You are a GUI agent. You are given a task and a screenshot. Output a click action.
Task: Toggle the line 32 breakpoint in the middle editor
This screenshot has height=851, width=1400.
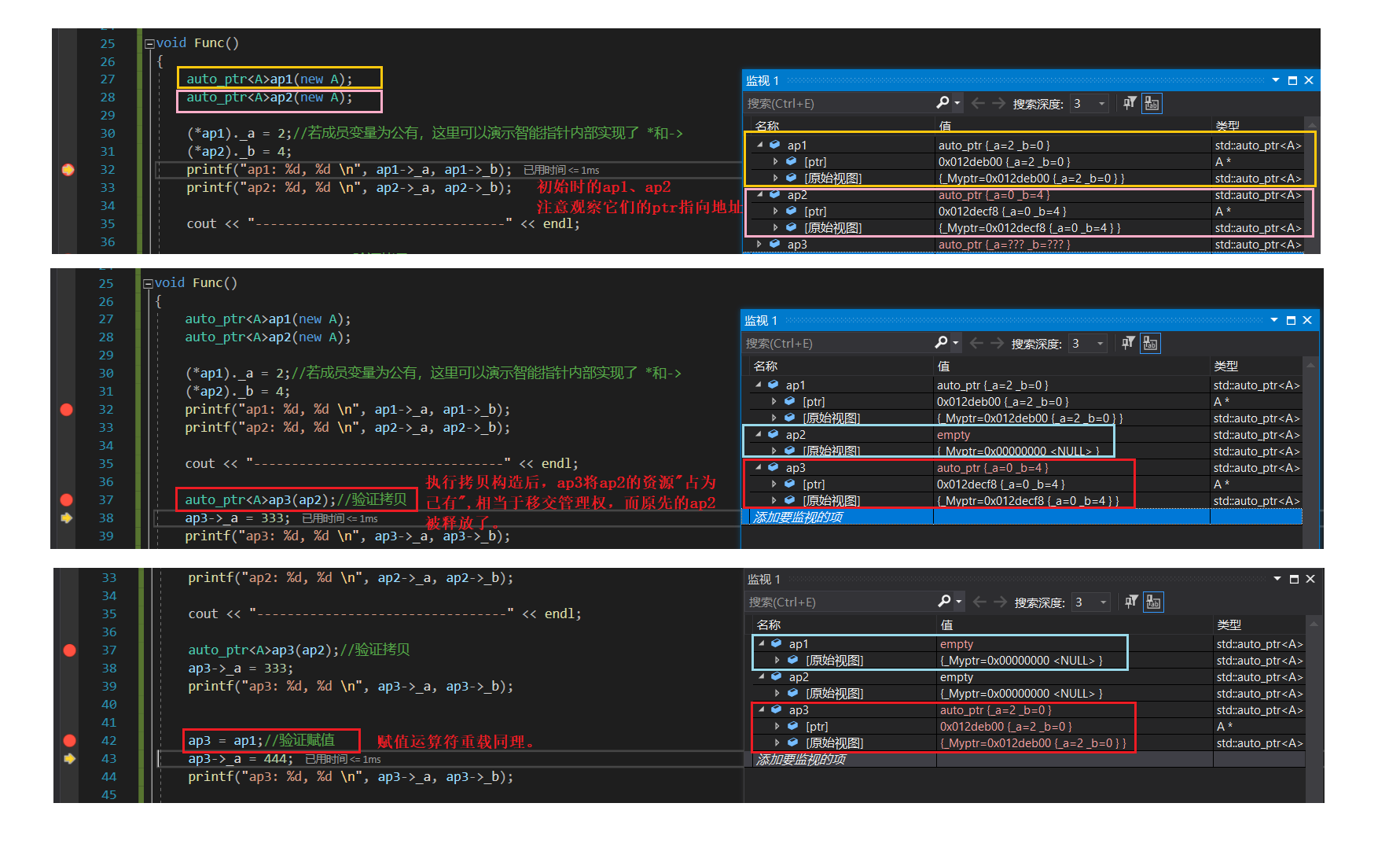(x=67, y=409)
